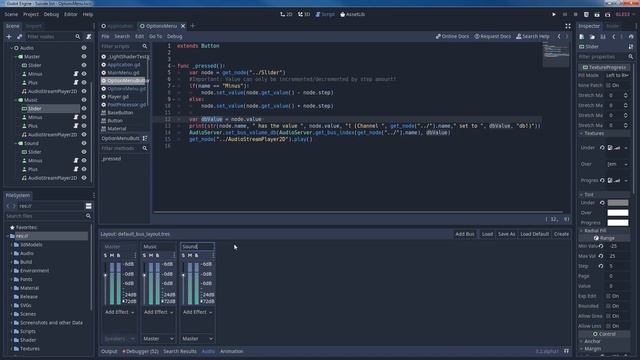Hide the Master node
The image size is (640, 360).
click(84, 57)
